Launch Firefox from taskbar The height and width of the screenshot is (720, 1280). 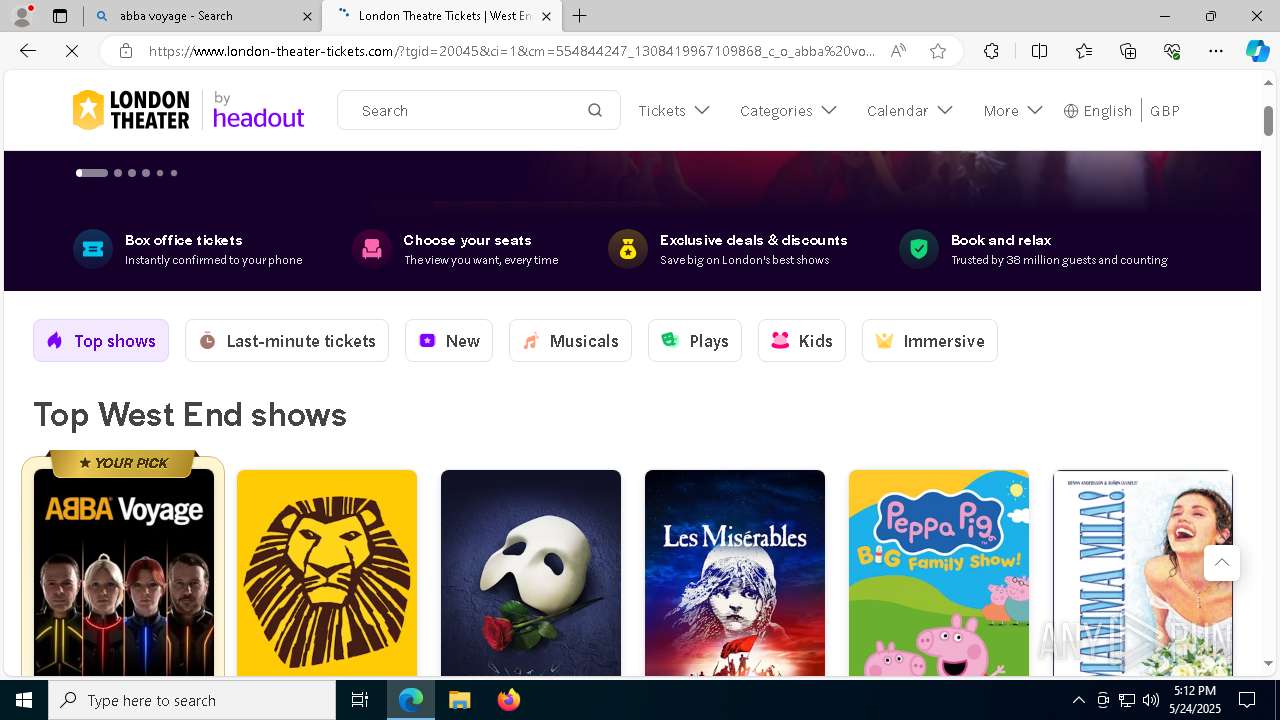click(509, 700)
